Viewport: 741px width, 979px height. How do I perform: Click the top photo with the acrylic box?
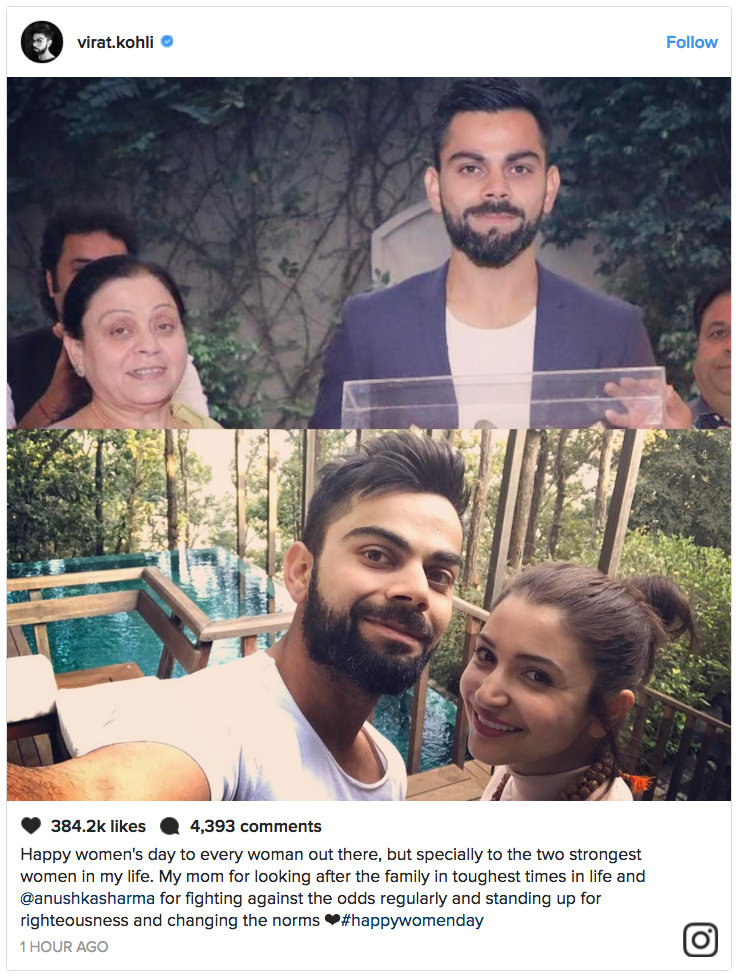[x=369, y=253]
